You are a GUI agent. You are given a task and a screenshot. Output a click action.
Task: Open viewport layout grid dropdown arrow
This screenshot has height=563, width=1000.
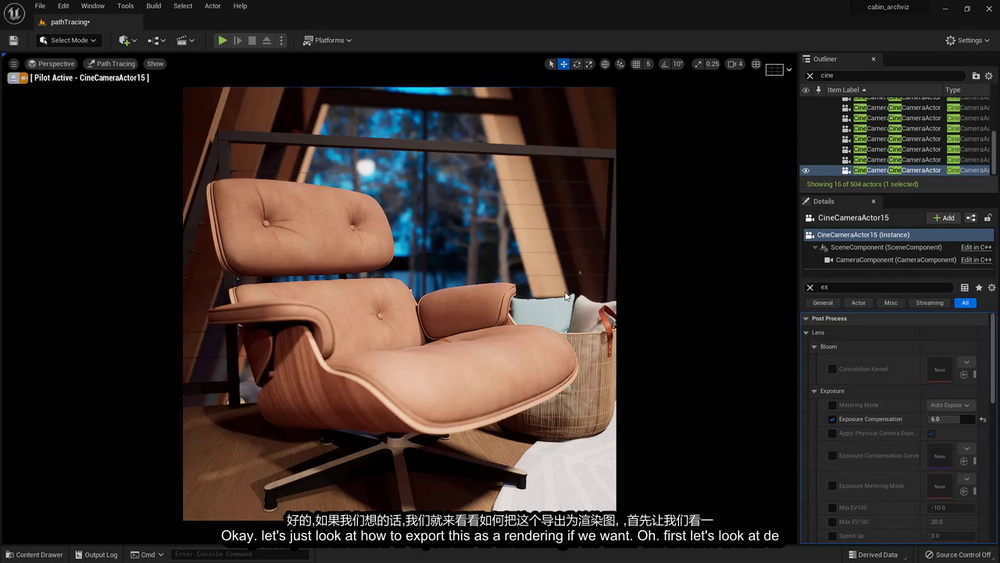[x=789, y=69]
